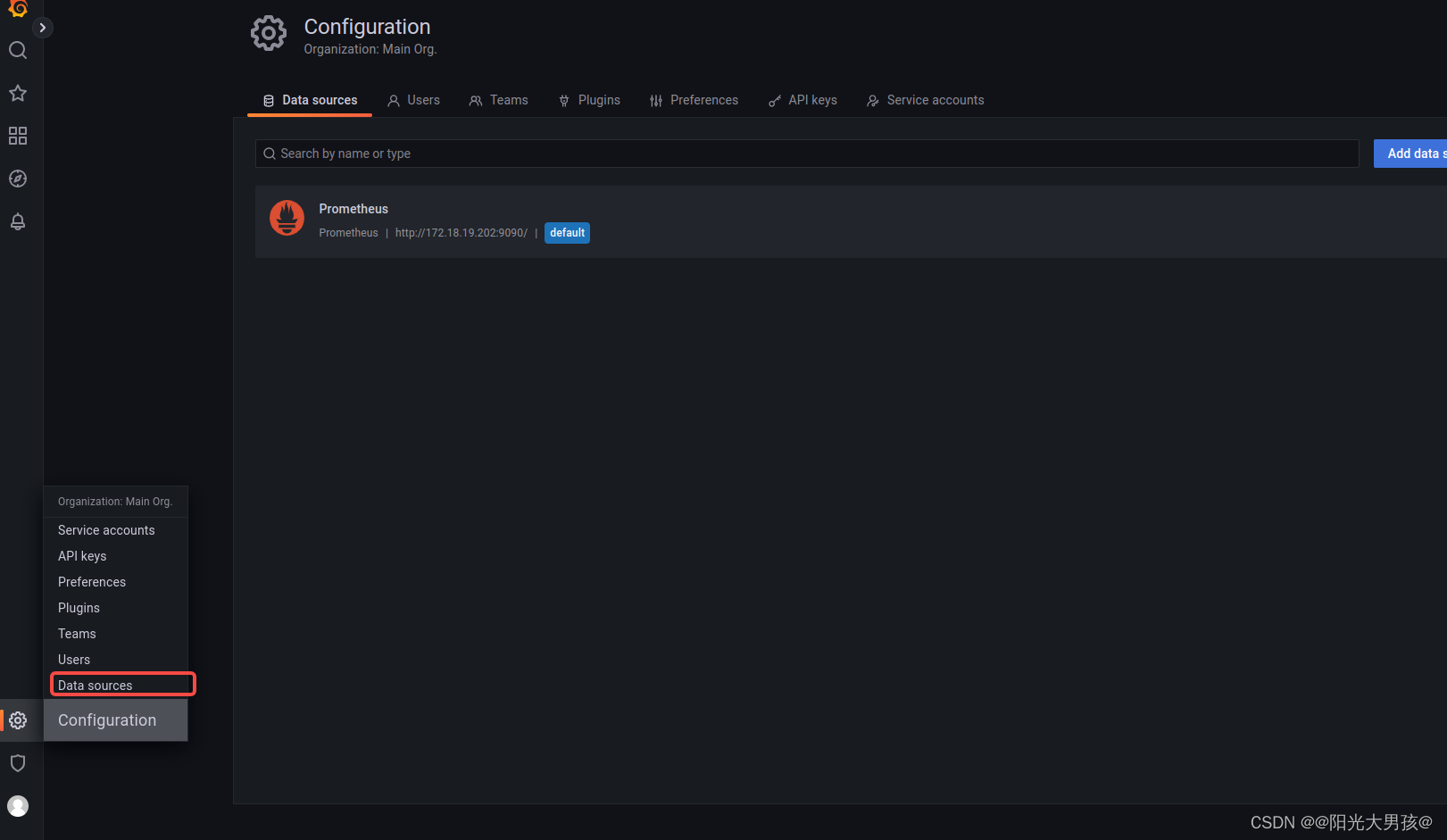Open the Server Admin shield icon
Image resolution: width=1447 pixels, height=840 pixels.
click(x=18, y=763)
